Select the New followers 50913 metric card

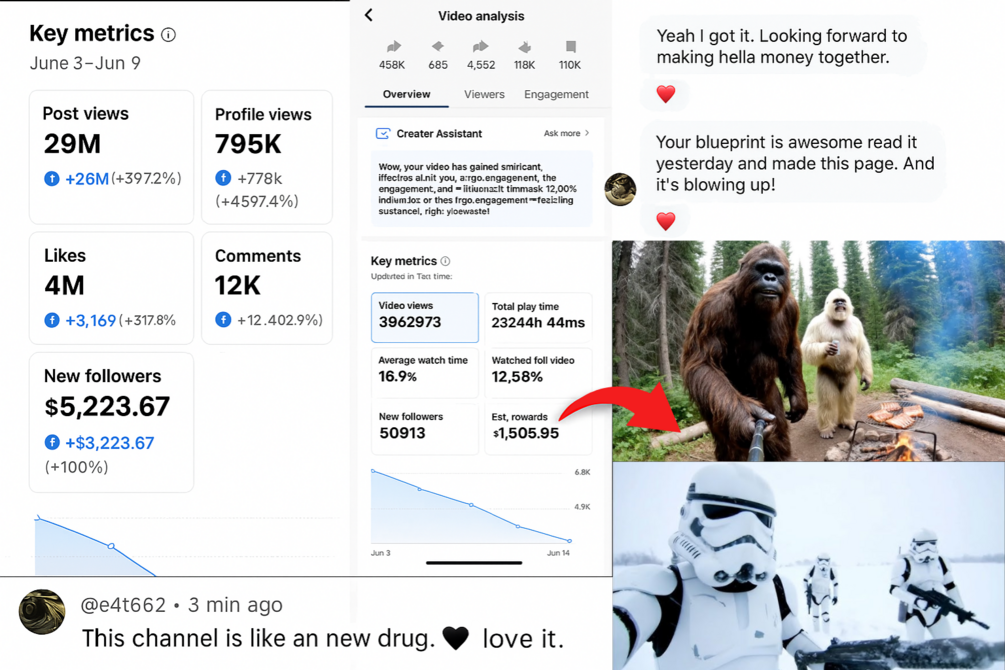pos(425,429)
